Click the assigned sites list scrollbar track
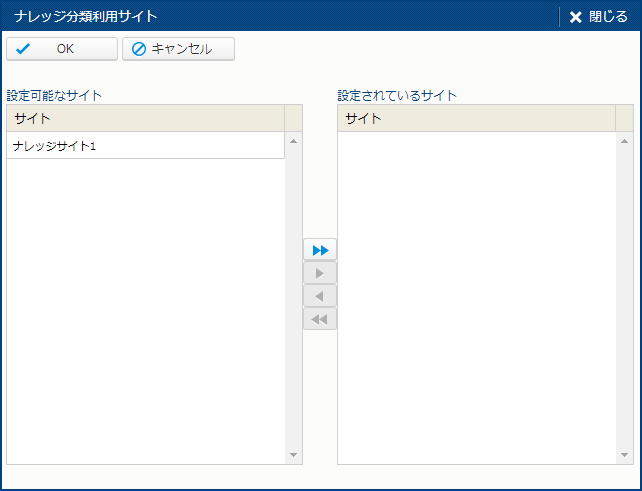 pos(624,298)
